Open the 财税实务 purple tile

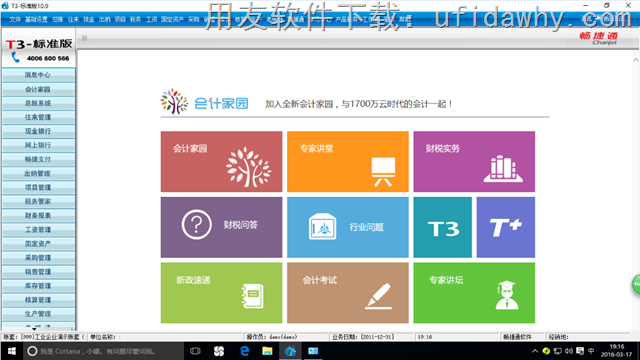(474, 162)
